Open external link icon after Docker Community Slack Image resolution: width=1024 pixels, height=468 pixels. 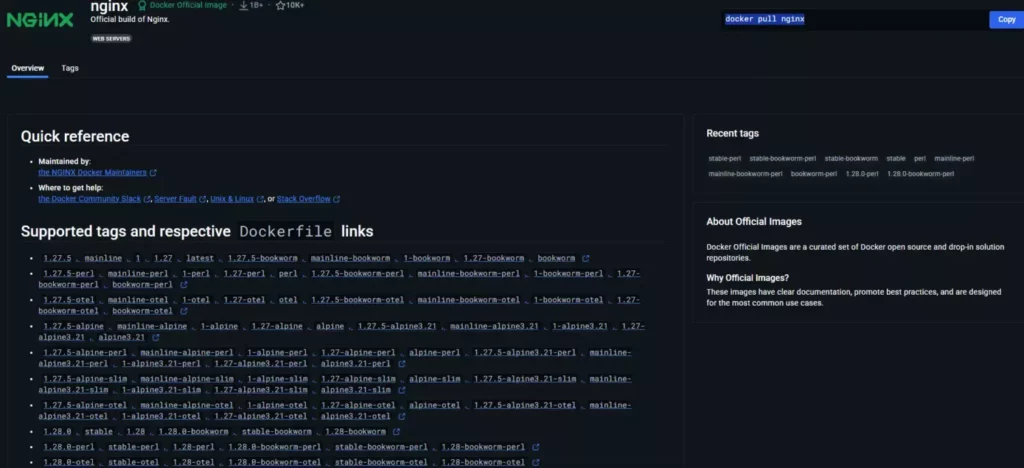coord(147,199)
